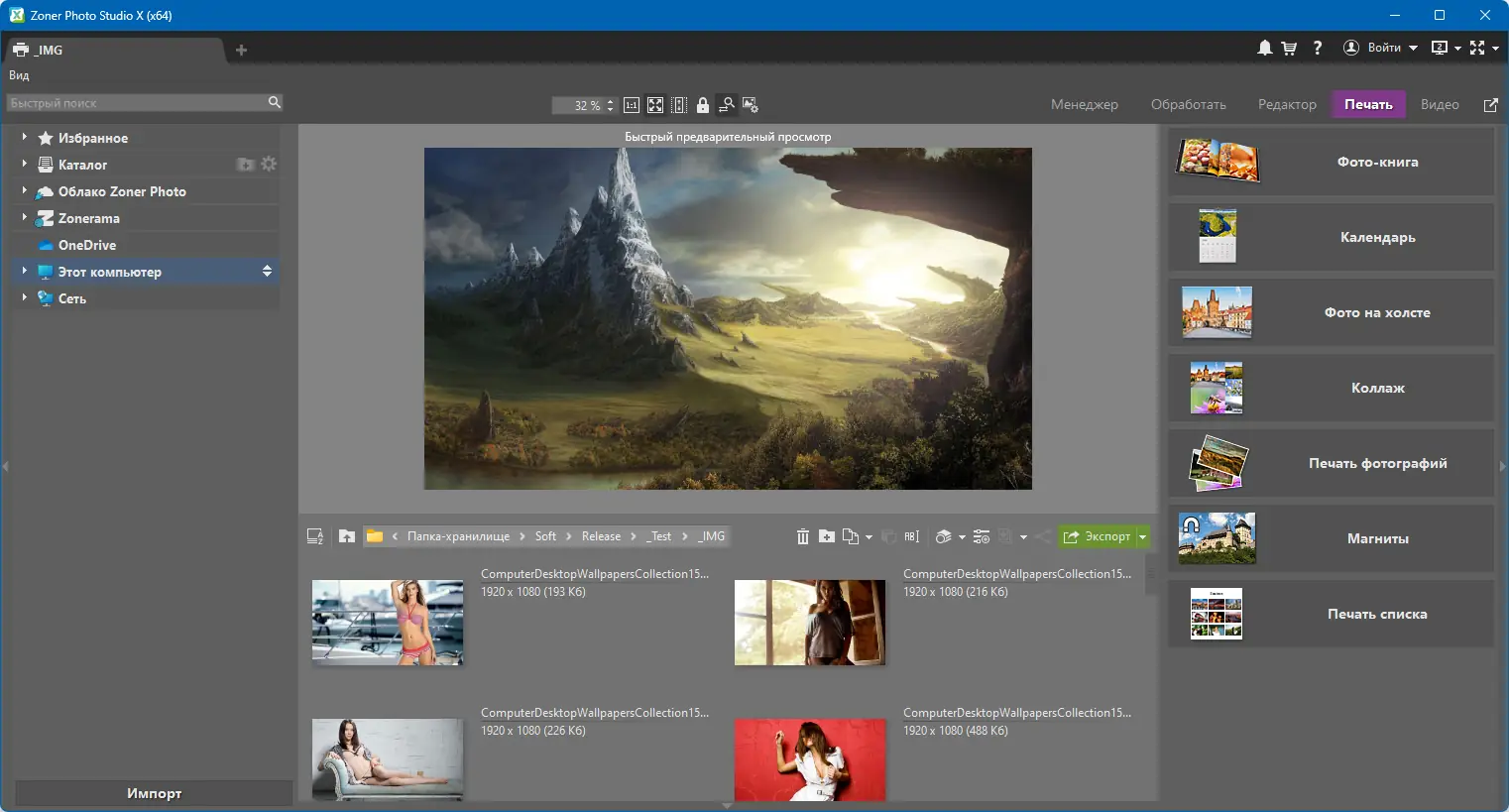
Task: Click the trash delete icon
Action: tap(803, 536)
